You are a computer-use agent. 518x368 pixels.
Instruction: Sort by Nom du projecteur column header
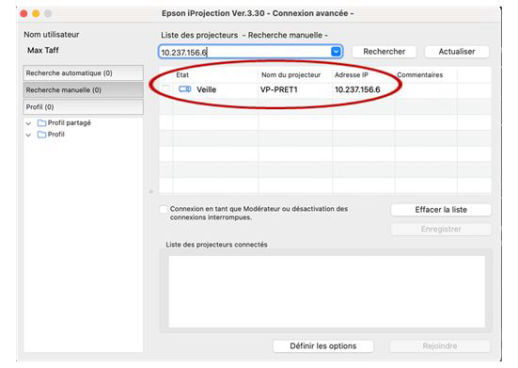point(291,75)
